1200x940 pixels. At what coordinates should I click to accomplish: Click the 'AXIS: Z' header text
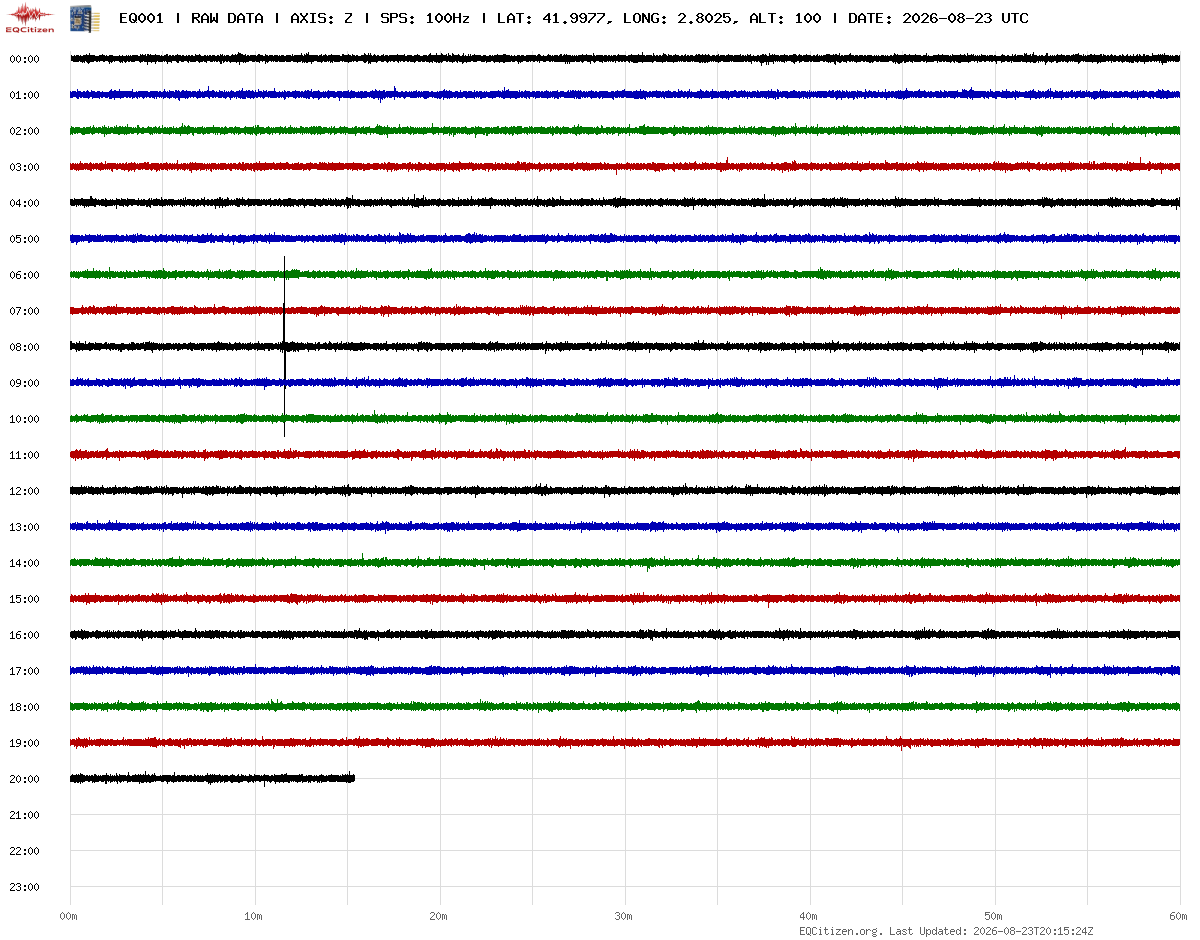[x=320, y=18]
